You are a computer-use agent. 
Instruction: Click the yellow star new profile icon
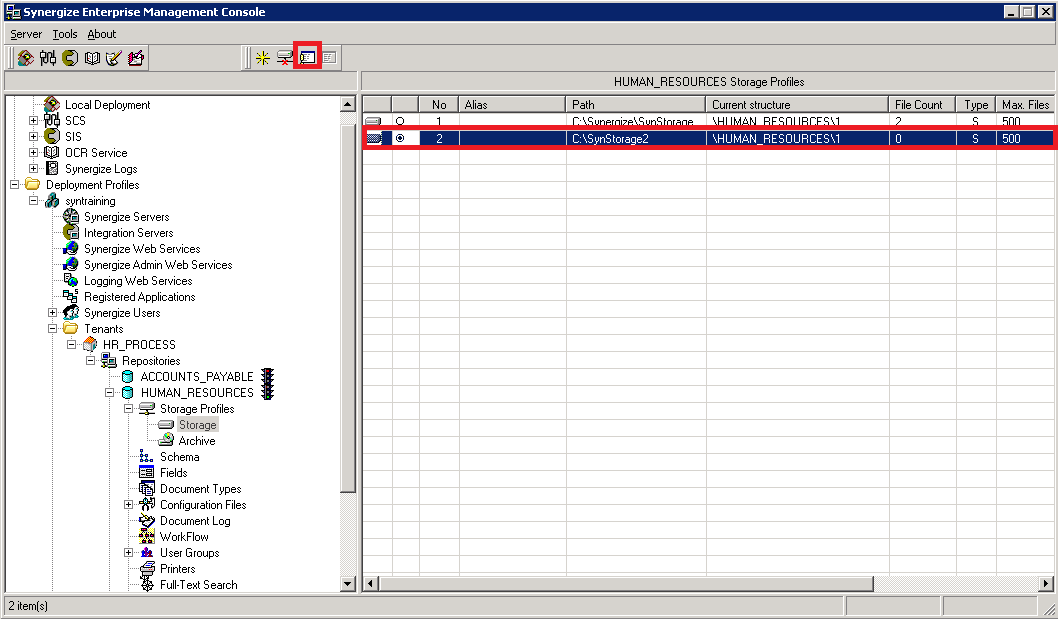click(262, 58)
